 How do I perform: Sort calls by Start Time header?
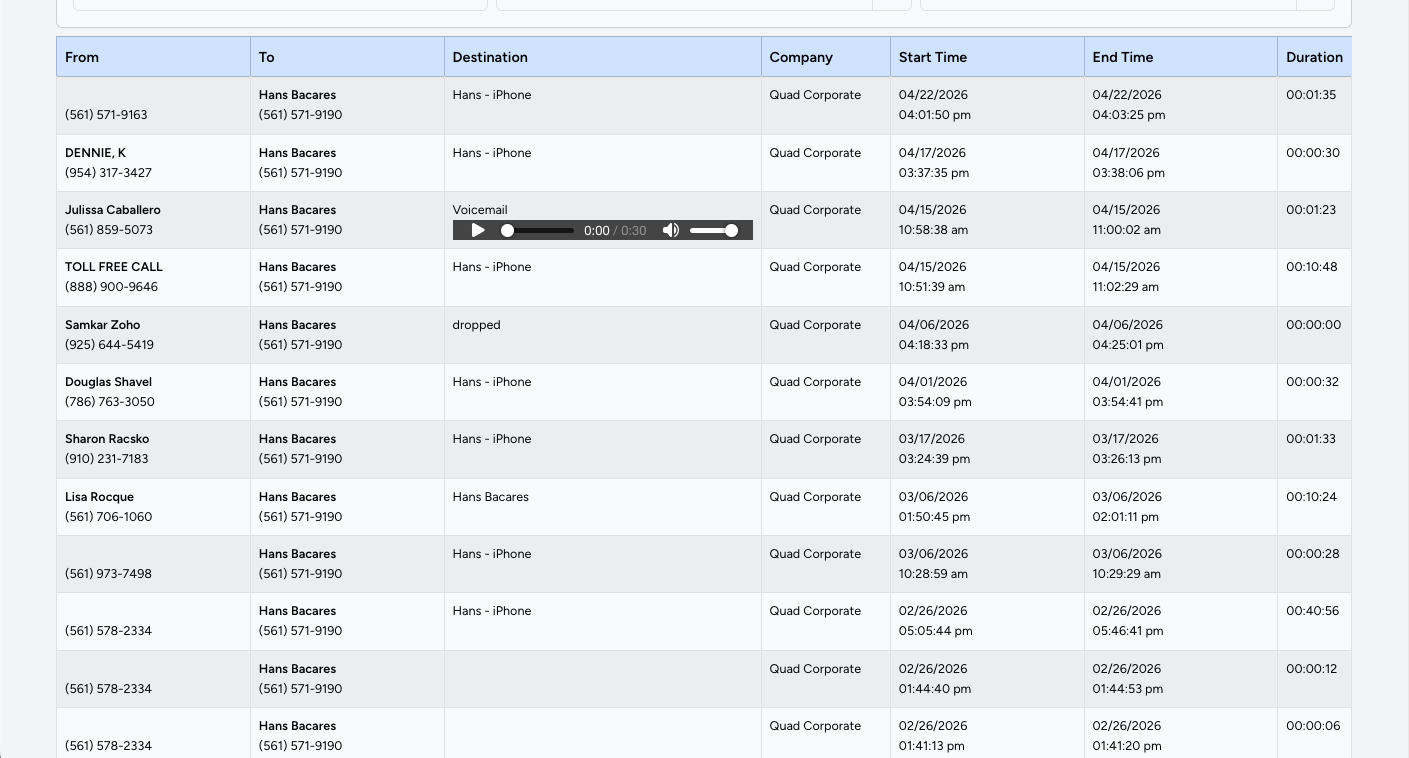click(x=933, y=57)
